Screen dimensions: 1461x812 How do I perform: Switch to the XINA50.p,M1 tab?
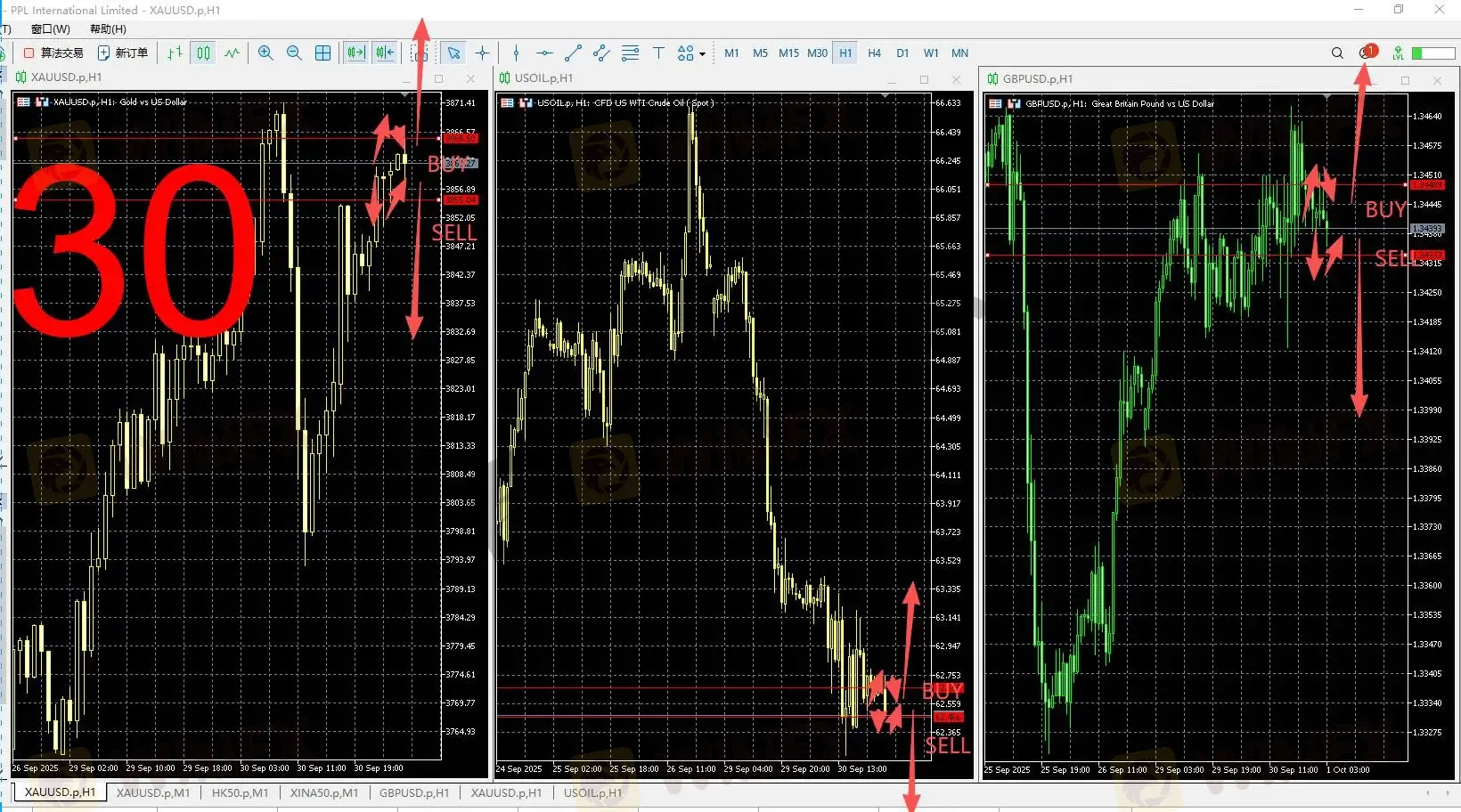coord(324,792)
